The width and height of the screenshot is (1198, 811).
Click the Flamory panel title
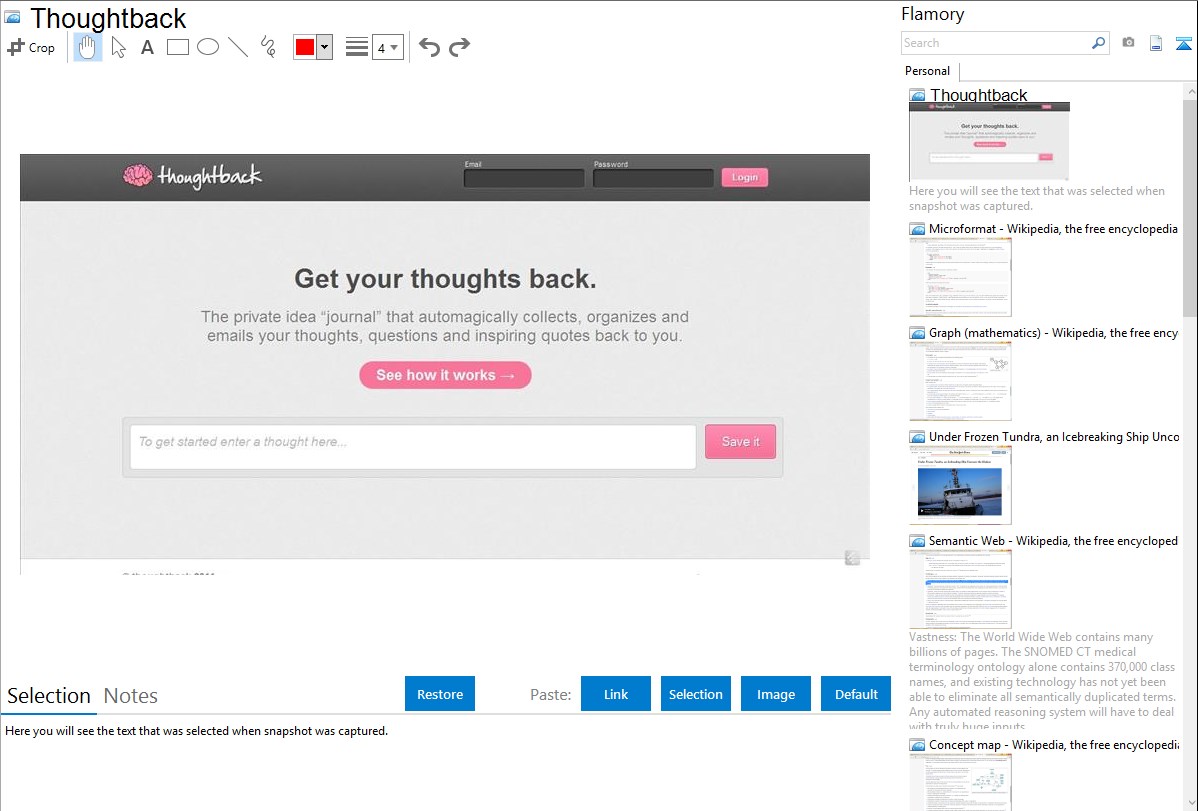pos(932,14)
